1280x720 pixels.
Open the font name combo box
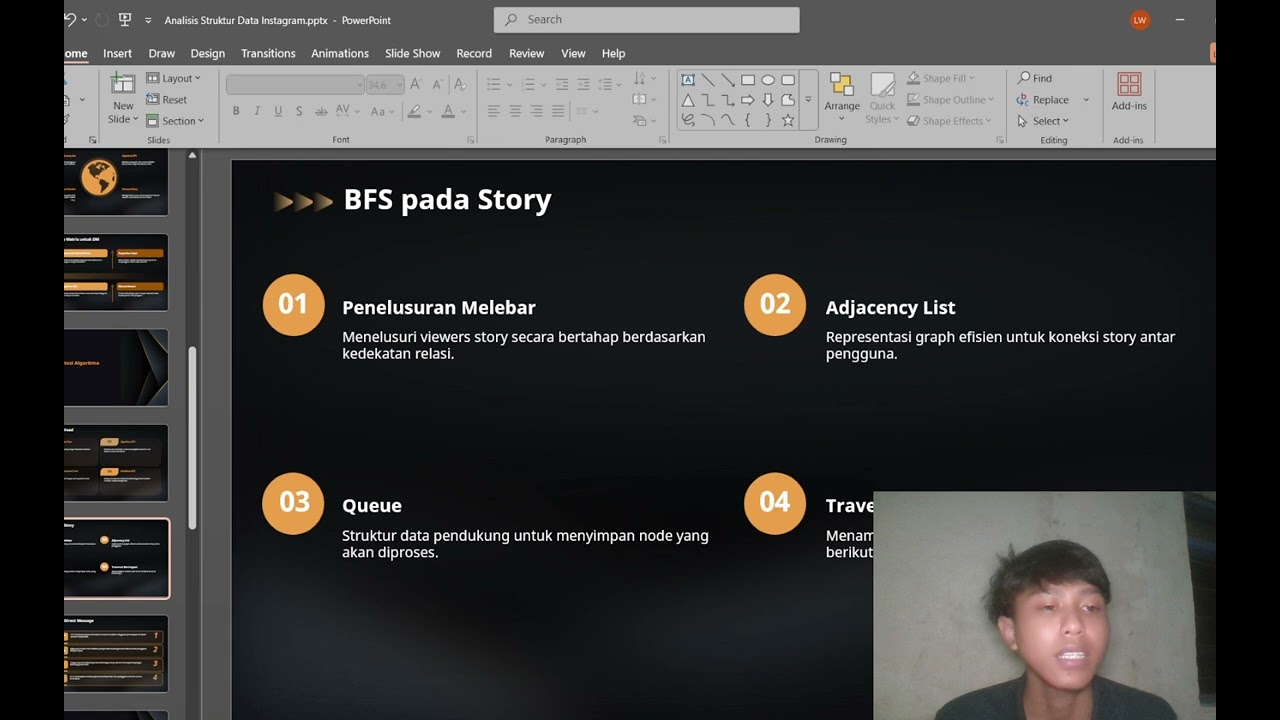[294, 85]
